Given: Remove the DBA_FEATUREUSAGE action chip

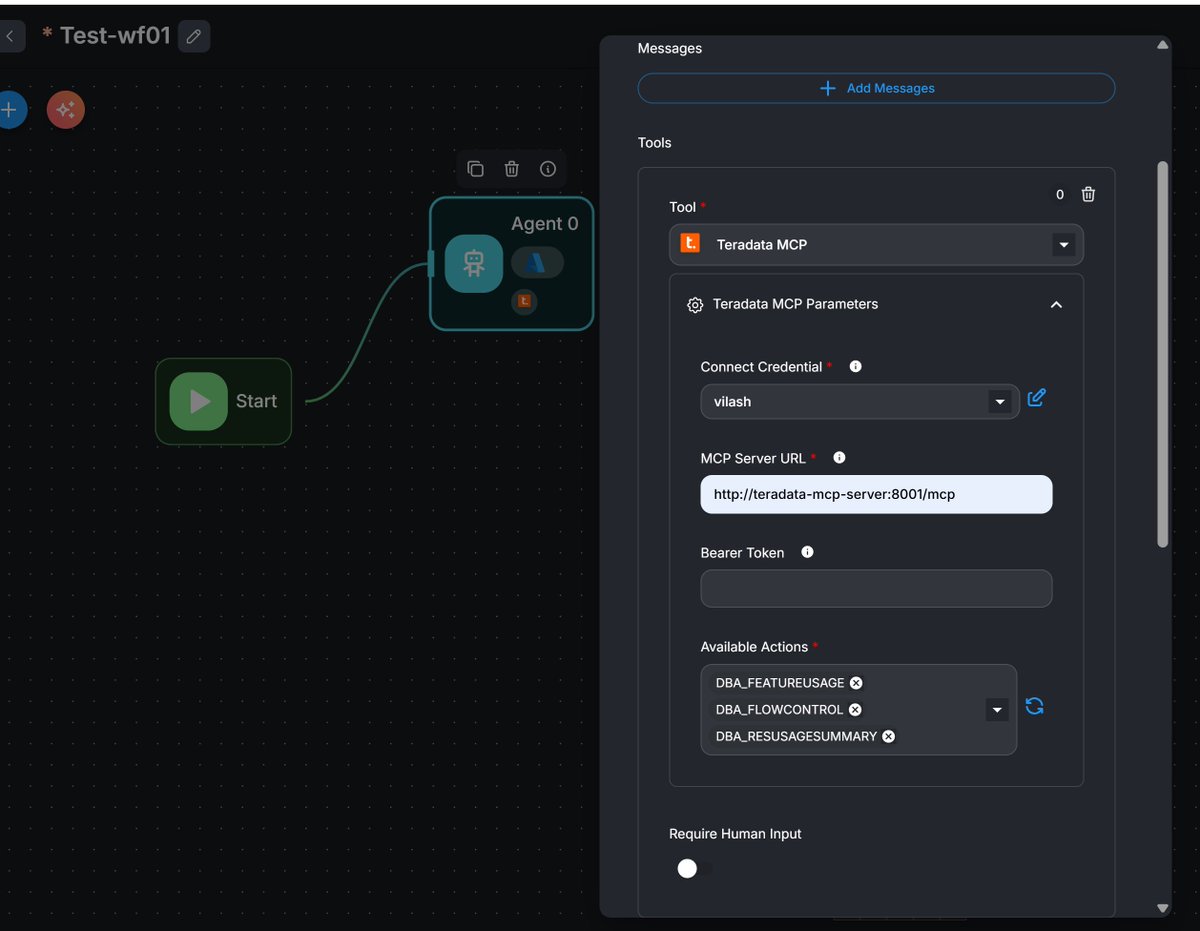Looking at the screenshot, I should click(856, 683).
